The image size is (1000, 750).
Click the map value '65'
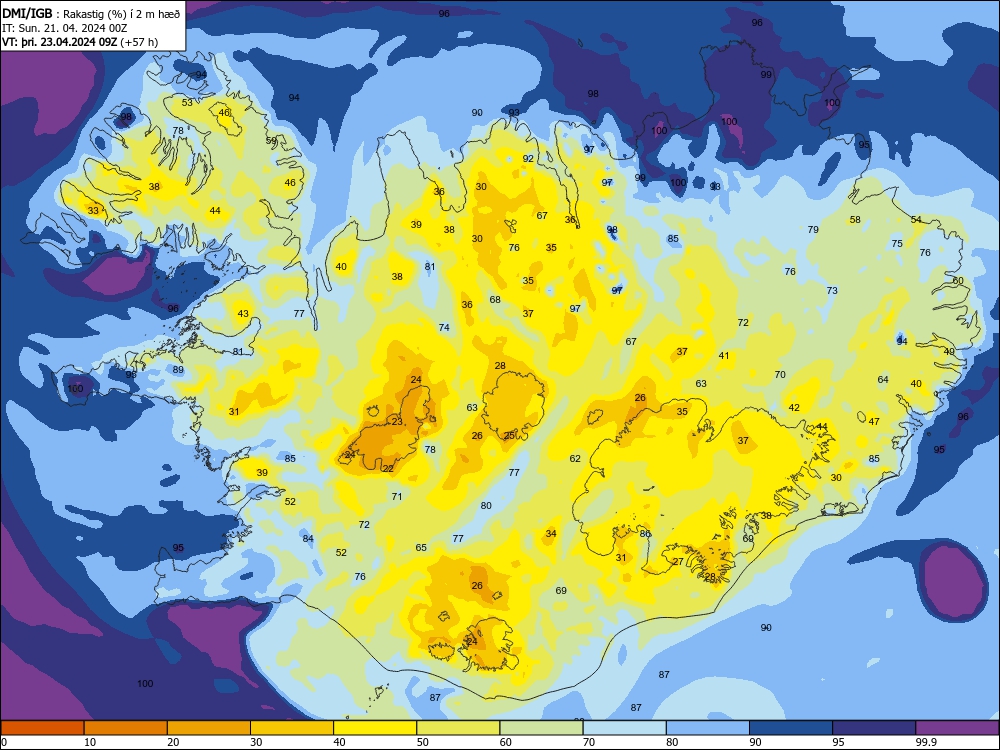pos(421,548)
